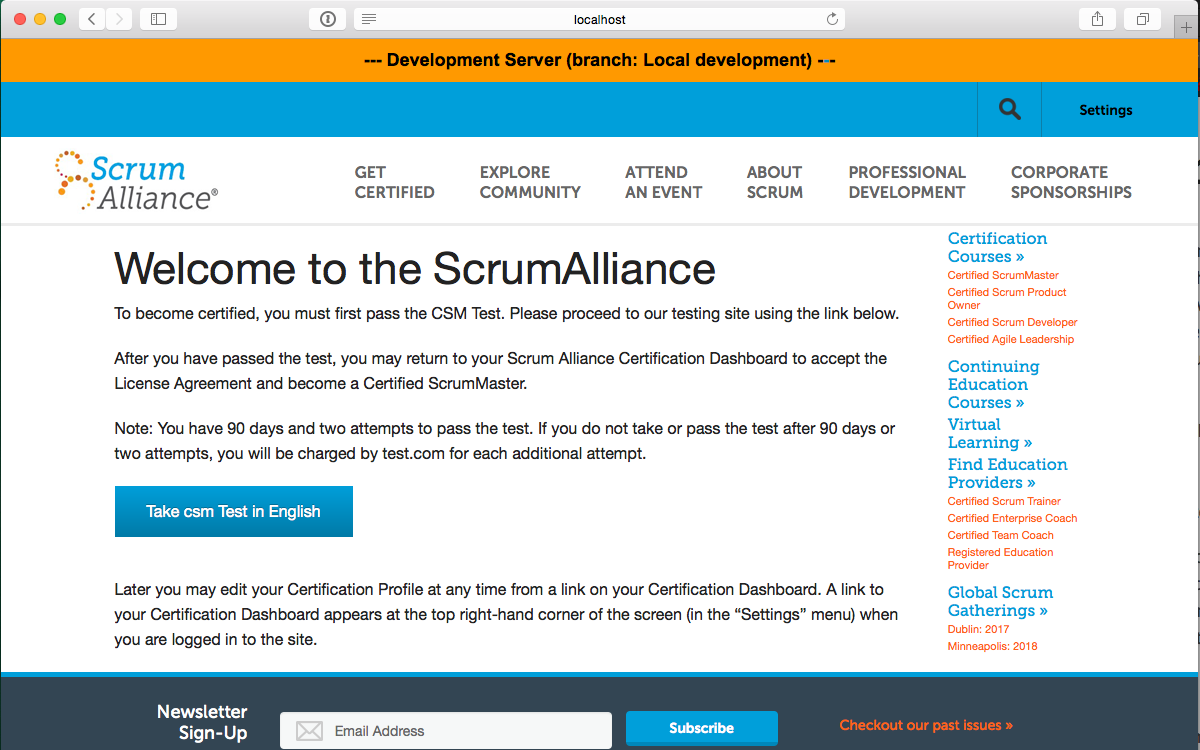Minimize the Safari window

click(x=40, y=19)
